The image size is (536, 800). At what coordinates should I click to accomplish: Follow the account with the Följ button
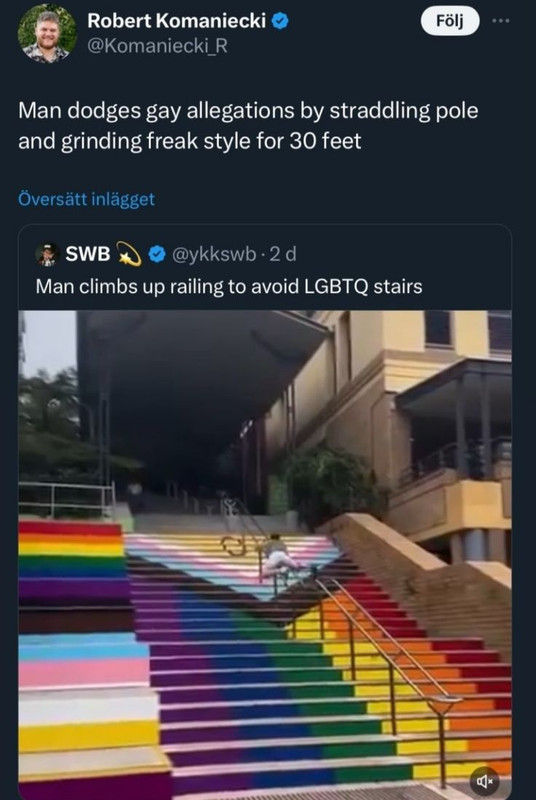pos(450,21)
